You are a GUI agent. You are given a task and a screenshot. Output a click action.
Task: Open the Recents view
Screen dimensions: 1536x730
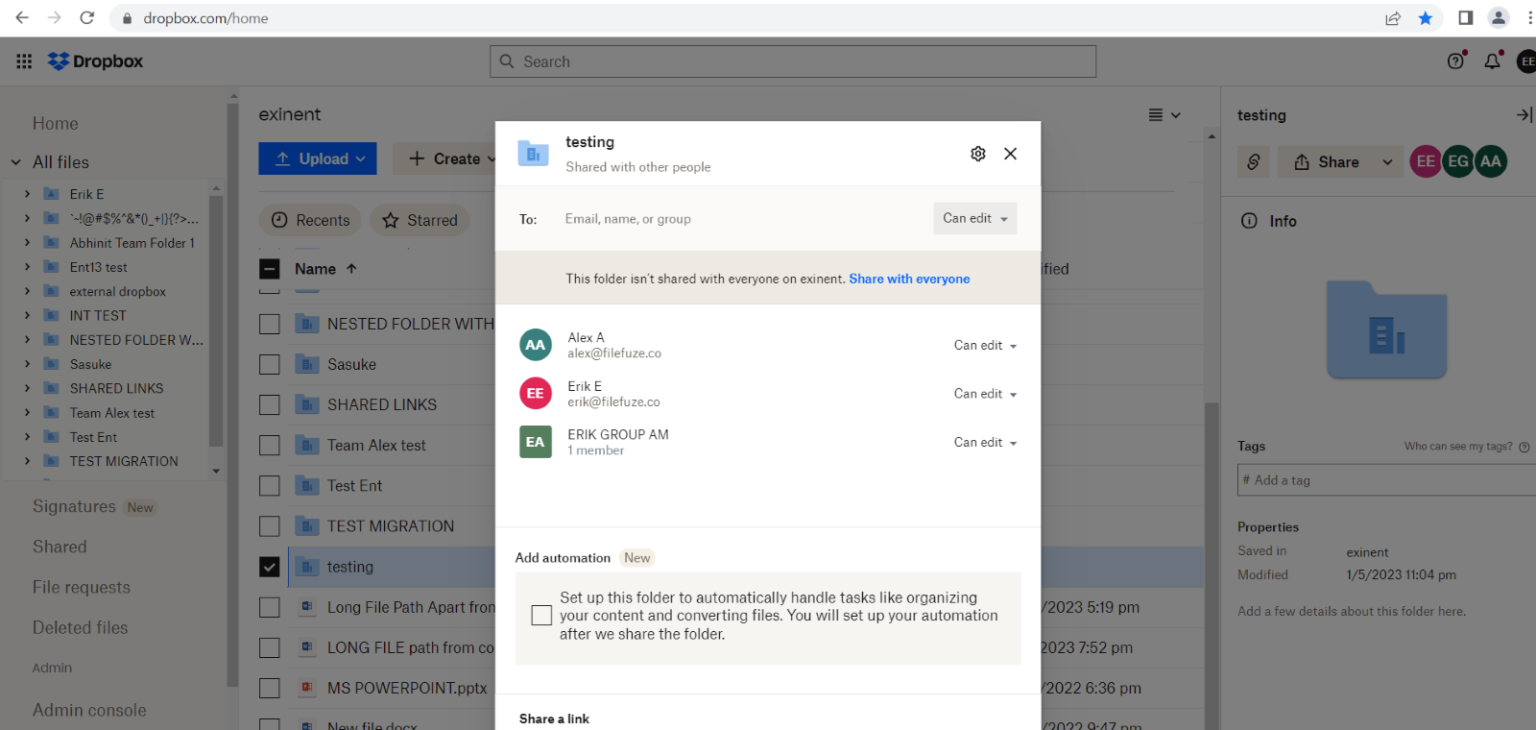[310, 220]
